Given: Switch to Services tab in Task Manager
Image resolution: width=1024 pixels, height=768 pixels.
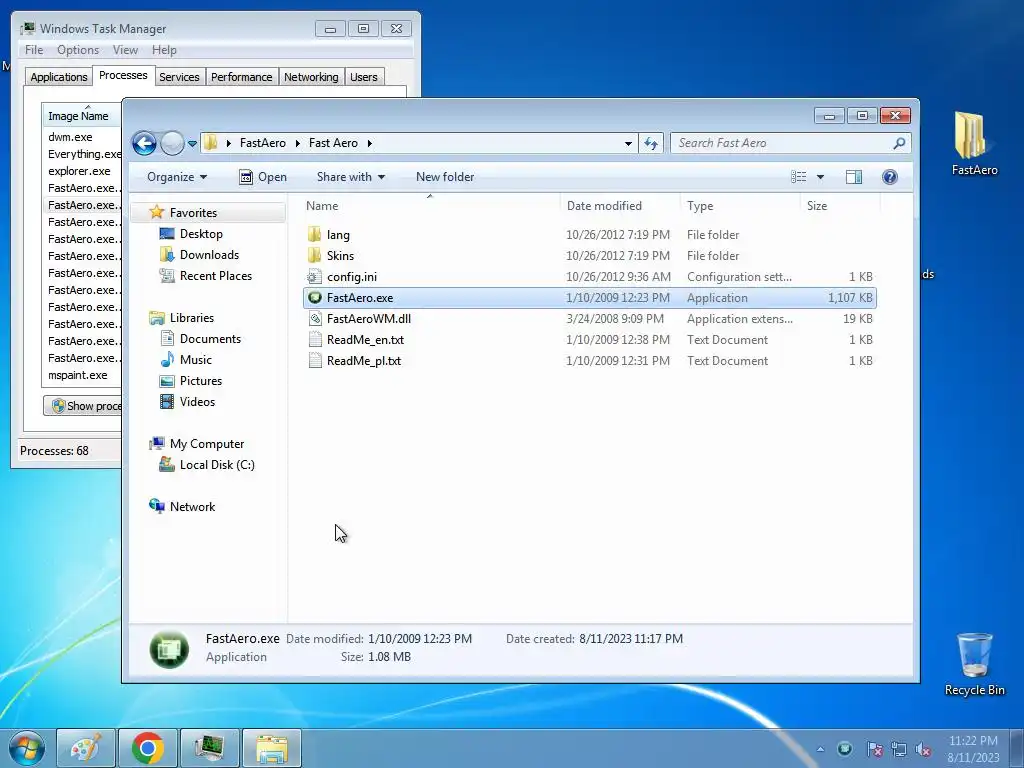Looking at the screenshot, I should (x=179, y=77).
